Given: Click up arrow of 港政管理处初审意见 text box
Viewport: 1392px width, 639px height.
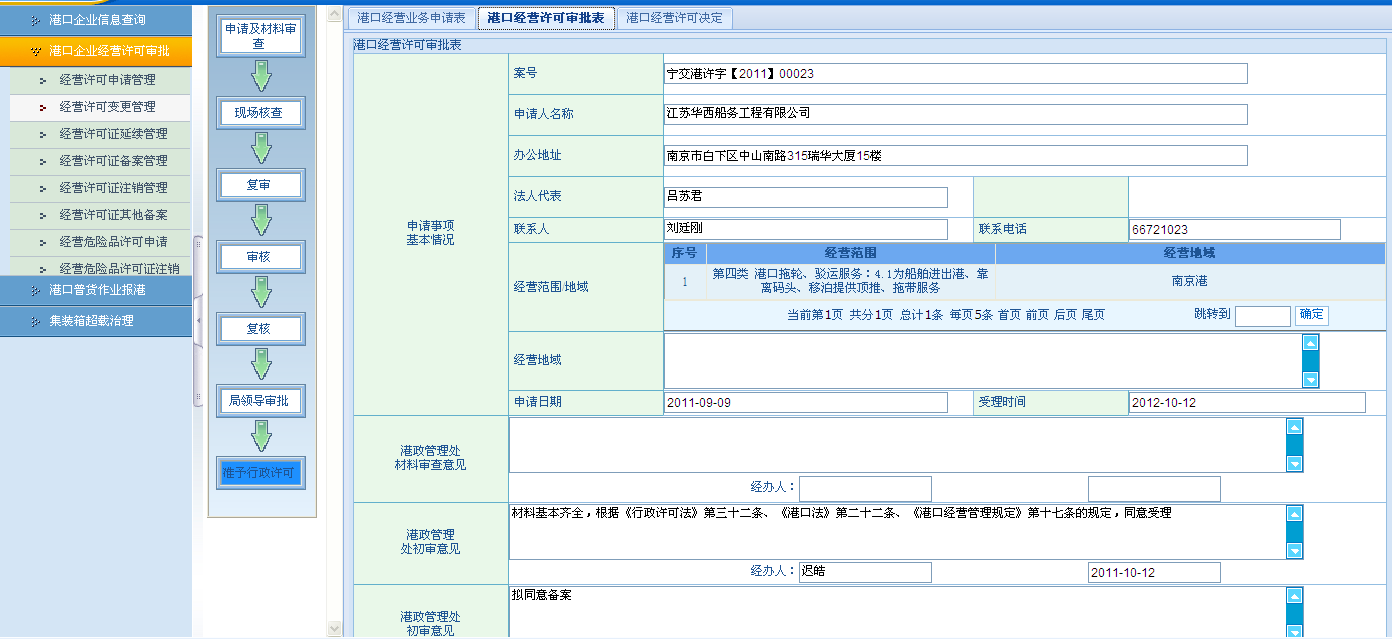Looking at the screenshot, I should click(x=1294, y=514).
